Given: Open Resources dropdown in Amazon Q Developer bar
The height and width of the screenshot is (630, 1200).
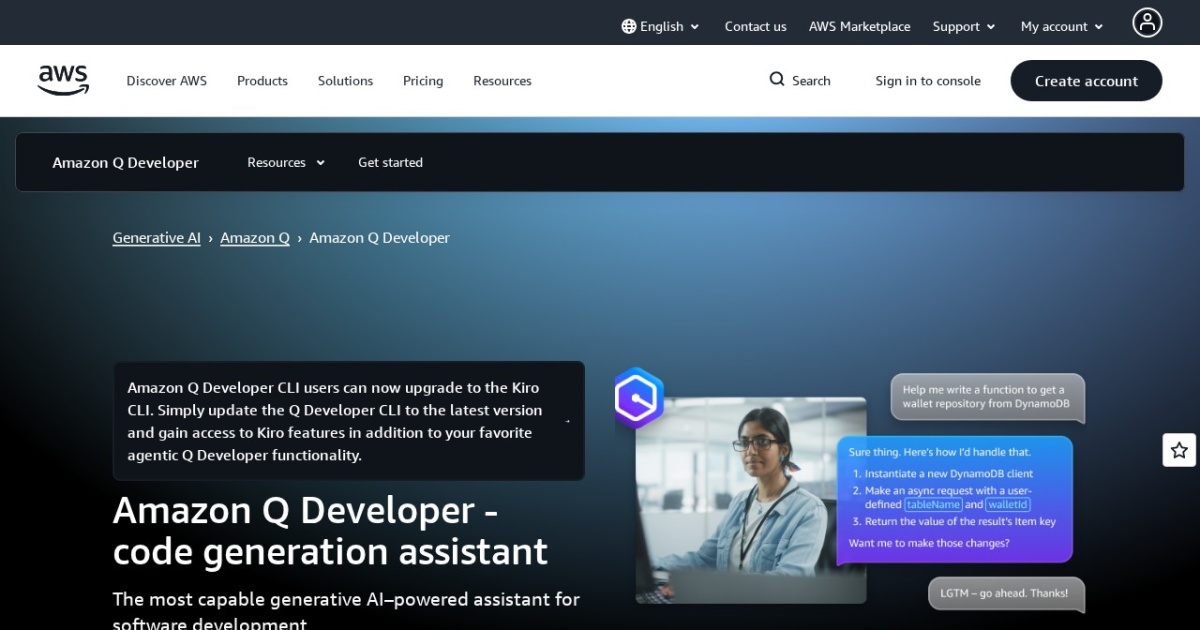Looking at the screenshot, I should click(284, 162).
